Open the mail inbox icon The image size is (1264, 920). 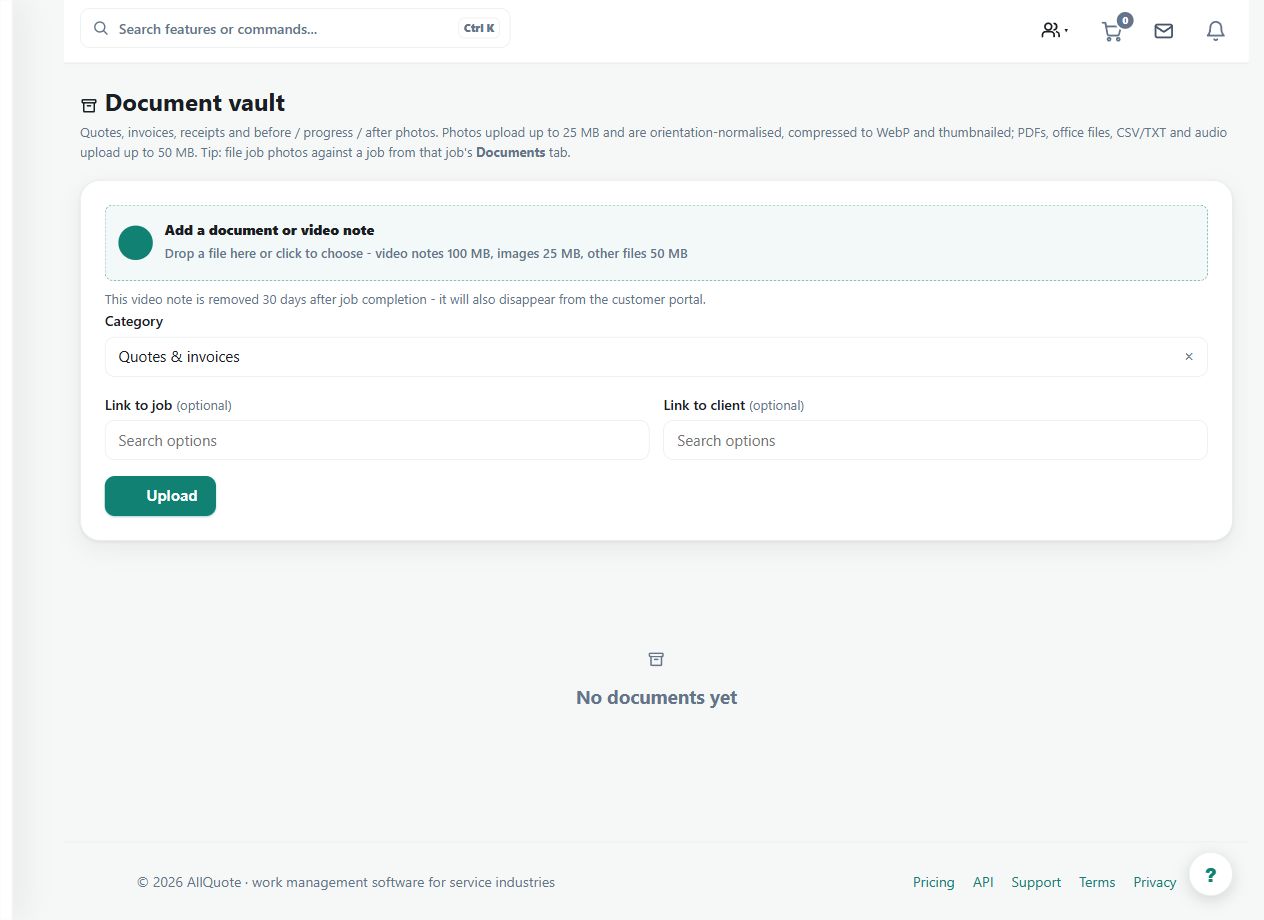pyautogui.click(x=1163, y=31)
